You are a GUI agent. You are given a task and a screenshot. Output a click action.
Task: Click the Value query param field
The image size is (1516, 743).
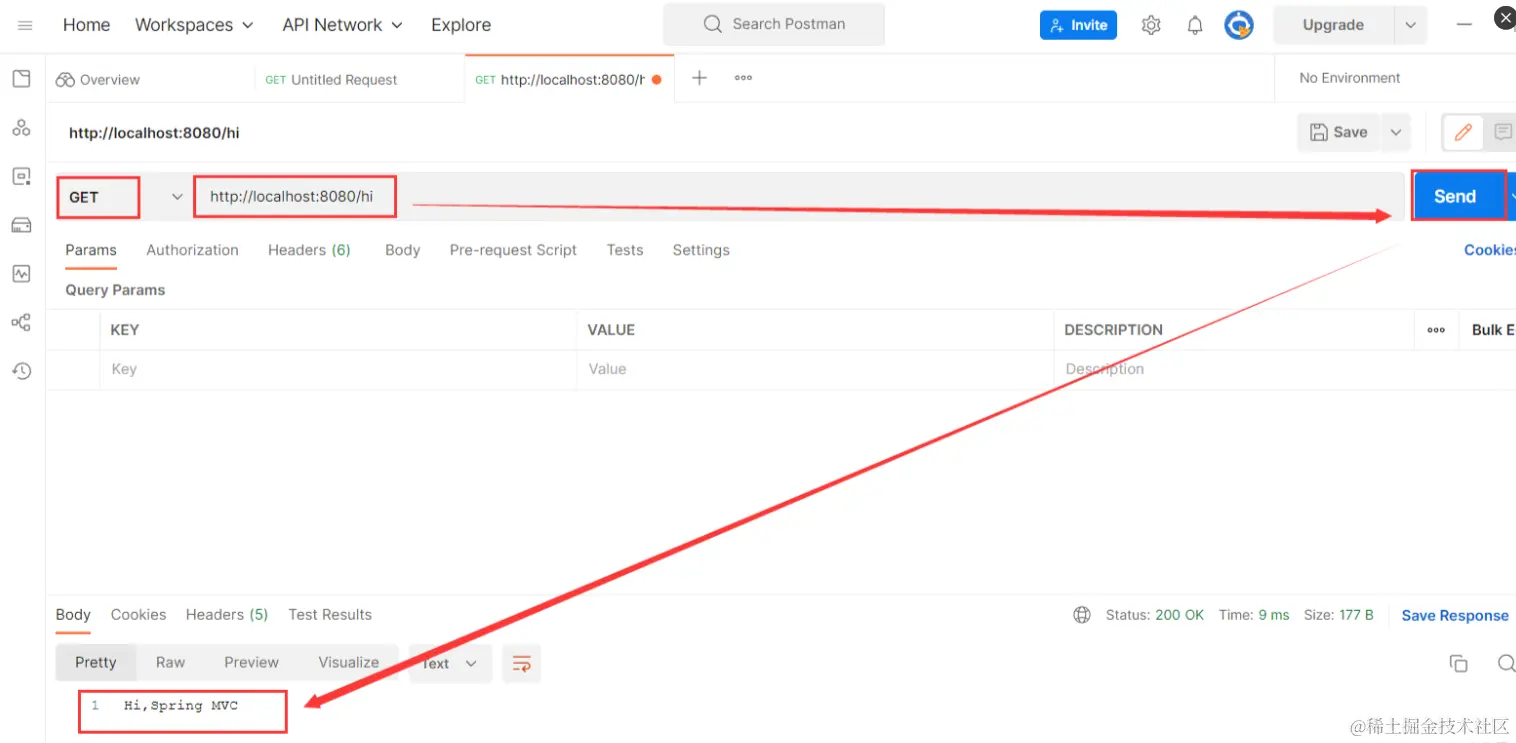815,369
